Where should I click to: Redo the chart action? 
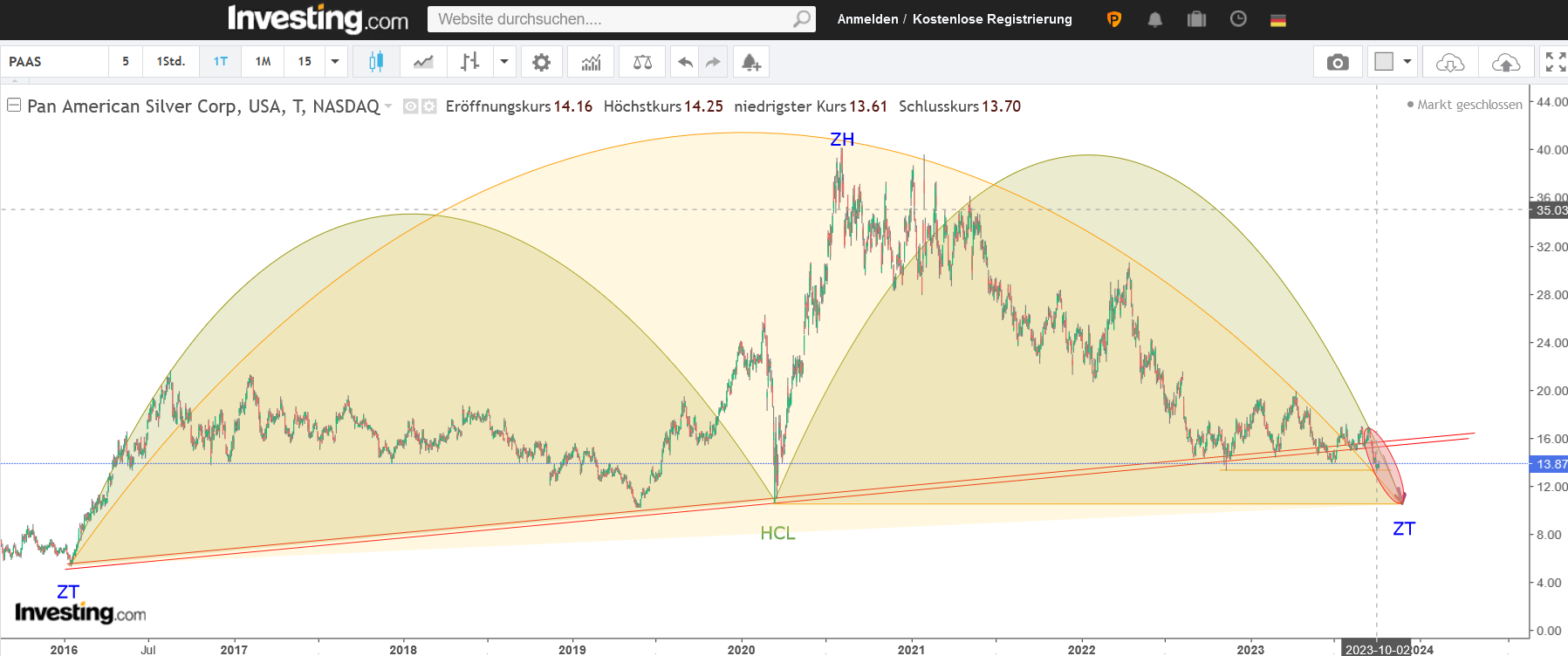(714, 62)
